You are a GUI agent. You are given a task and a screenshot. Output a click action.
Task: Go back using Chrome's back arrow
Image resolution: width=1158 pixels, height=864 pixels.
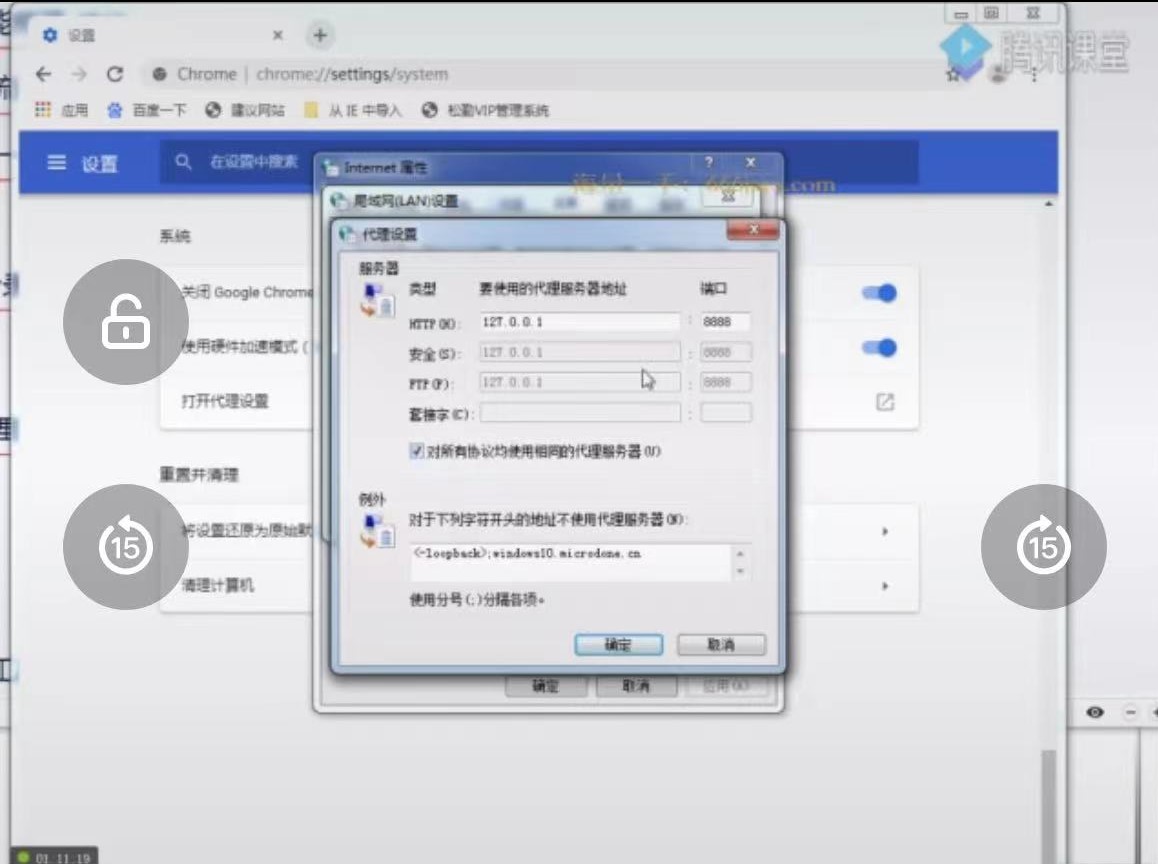click(44, 75)
